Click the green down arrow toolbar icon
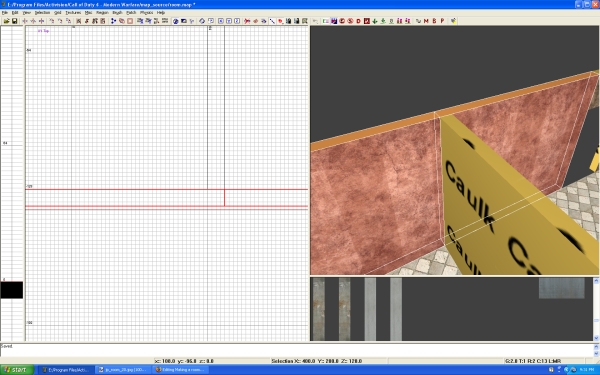Screen dimensions: 600x375 pos(375,21)
